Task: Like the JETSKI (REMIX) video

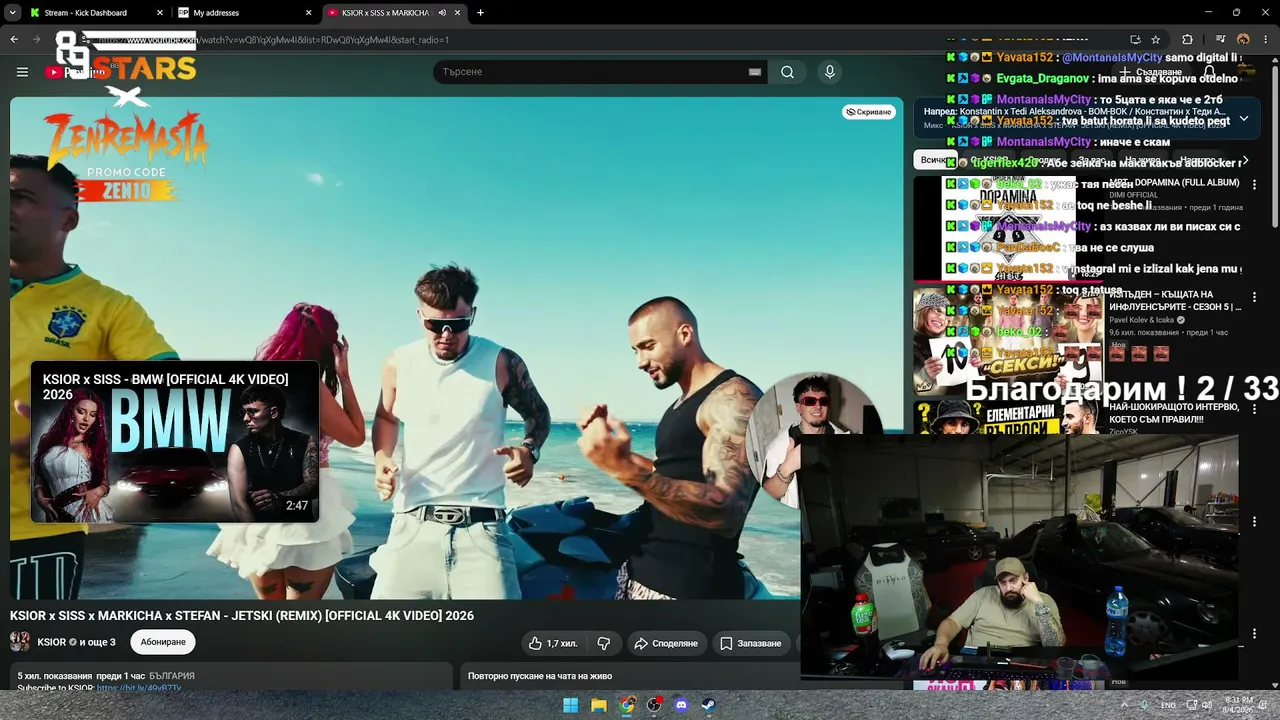Action: (x=553, y=643)
